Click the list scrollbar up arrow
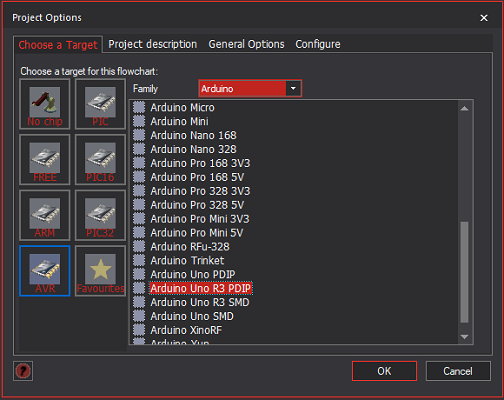This screenshot has height=400, width=504. tap(464, 108)
